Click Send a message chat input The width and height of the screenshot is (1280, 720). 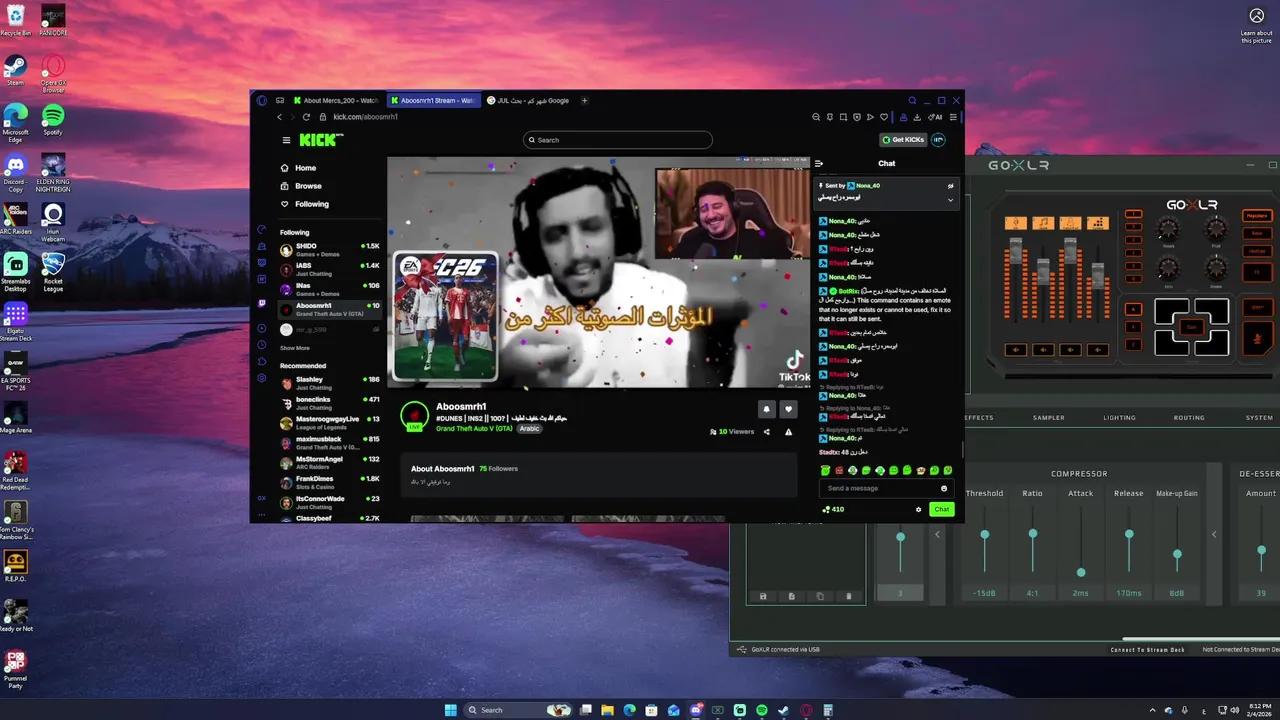(885, 488)
